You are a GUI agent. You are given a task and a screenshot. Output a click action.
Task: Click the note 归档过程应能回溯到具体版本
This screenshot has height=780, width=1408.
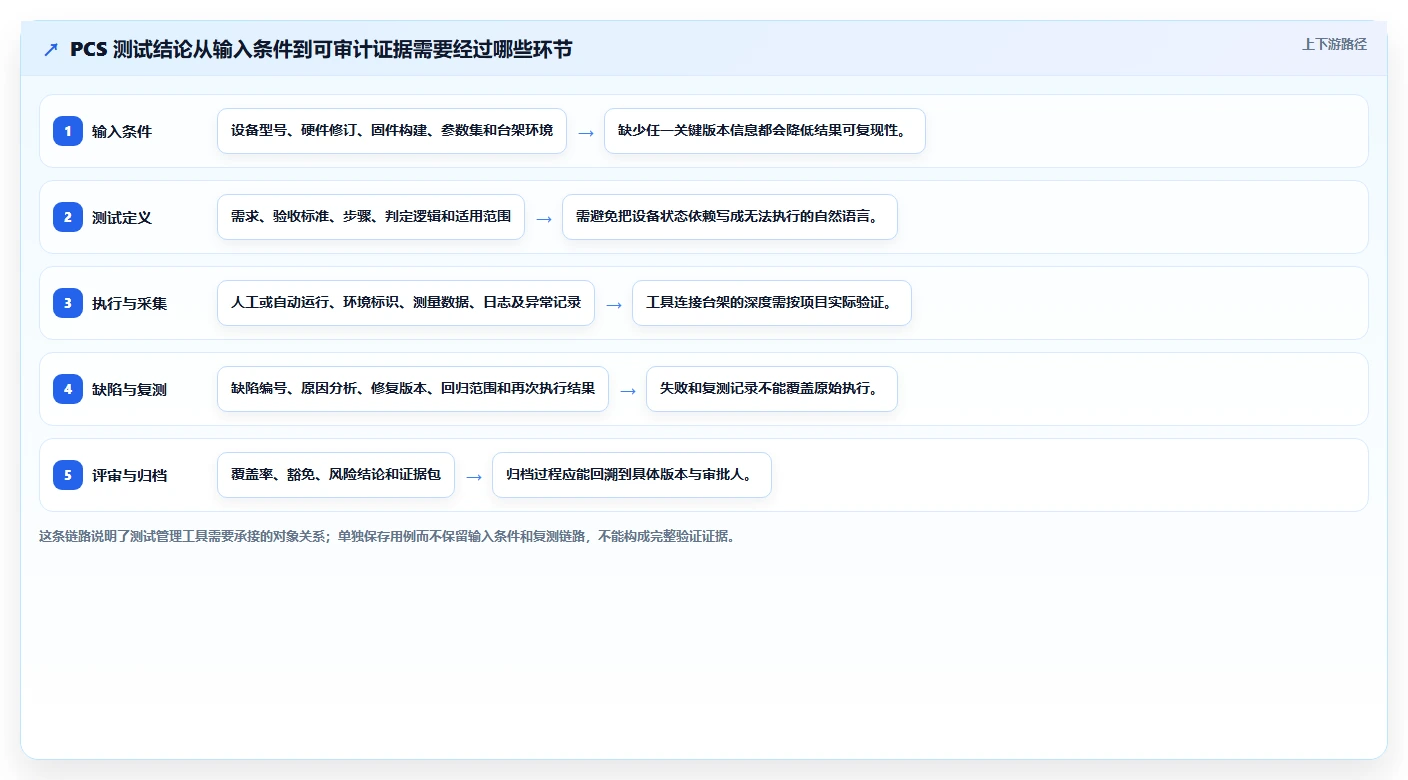point(632,475)
